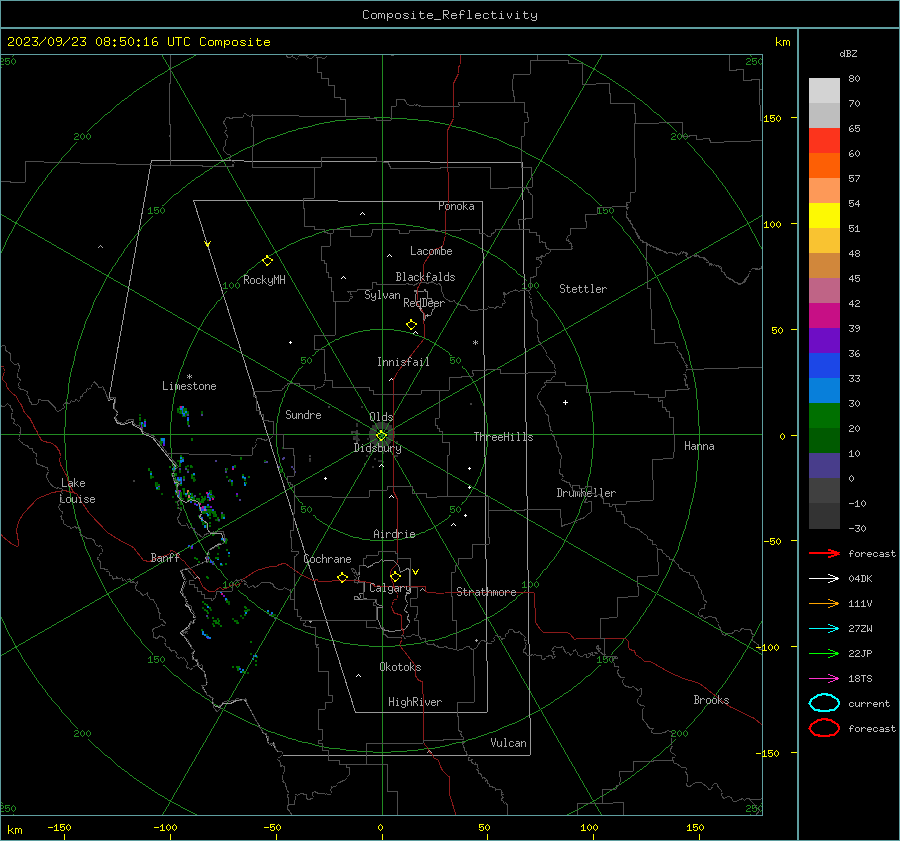Image resolution: width=900 pixels, height=841 pixels.
Task: Select the purple 36-39 dBZ swatch
Action: pos(824,341)
